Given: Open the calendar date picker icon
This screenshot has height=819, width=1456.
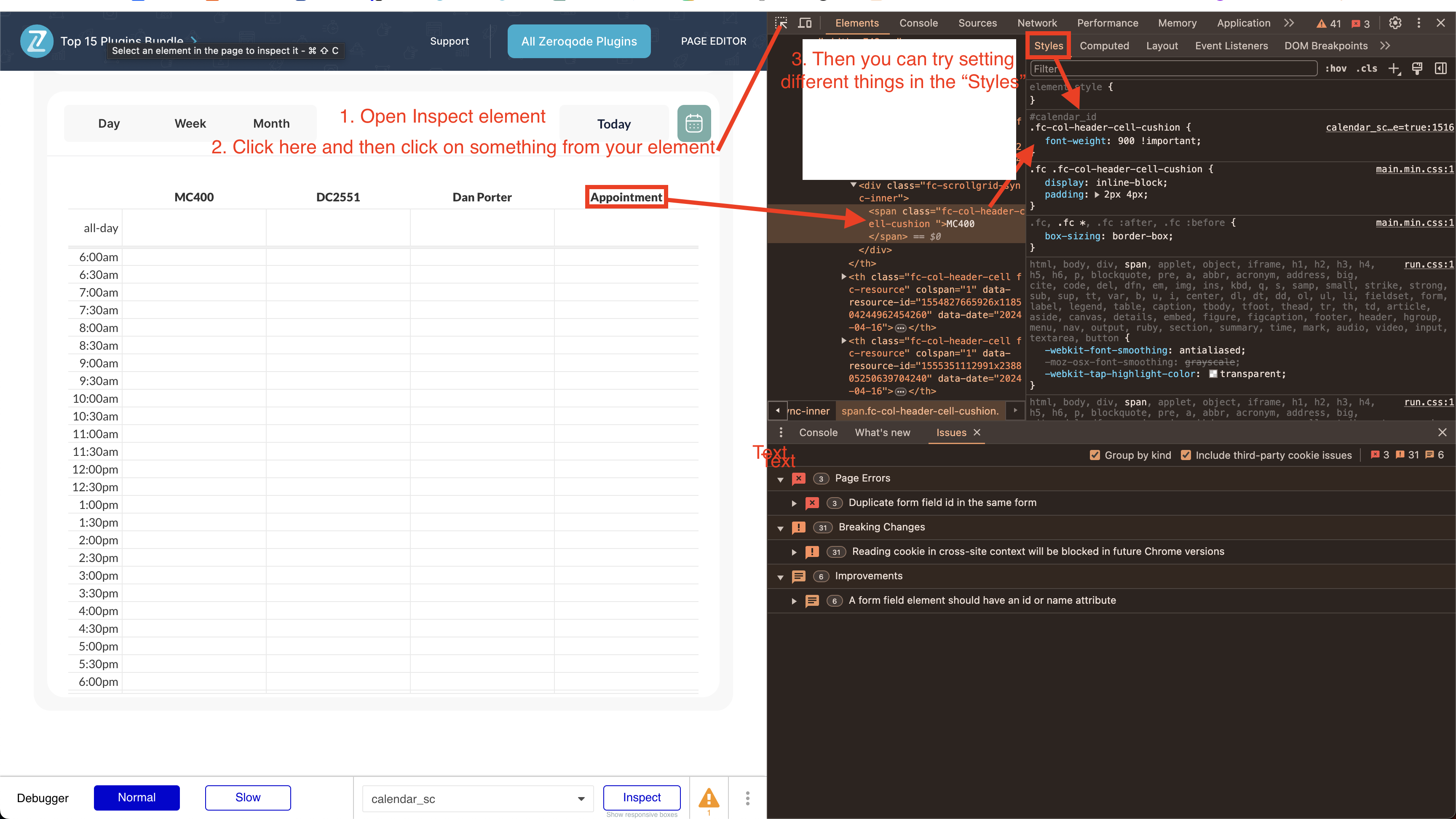Looking at the screenshot, I should (694, 123).
